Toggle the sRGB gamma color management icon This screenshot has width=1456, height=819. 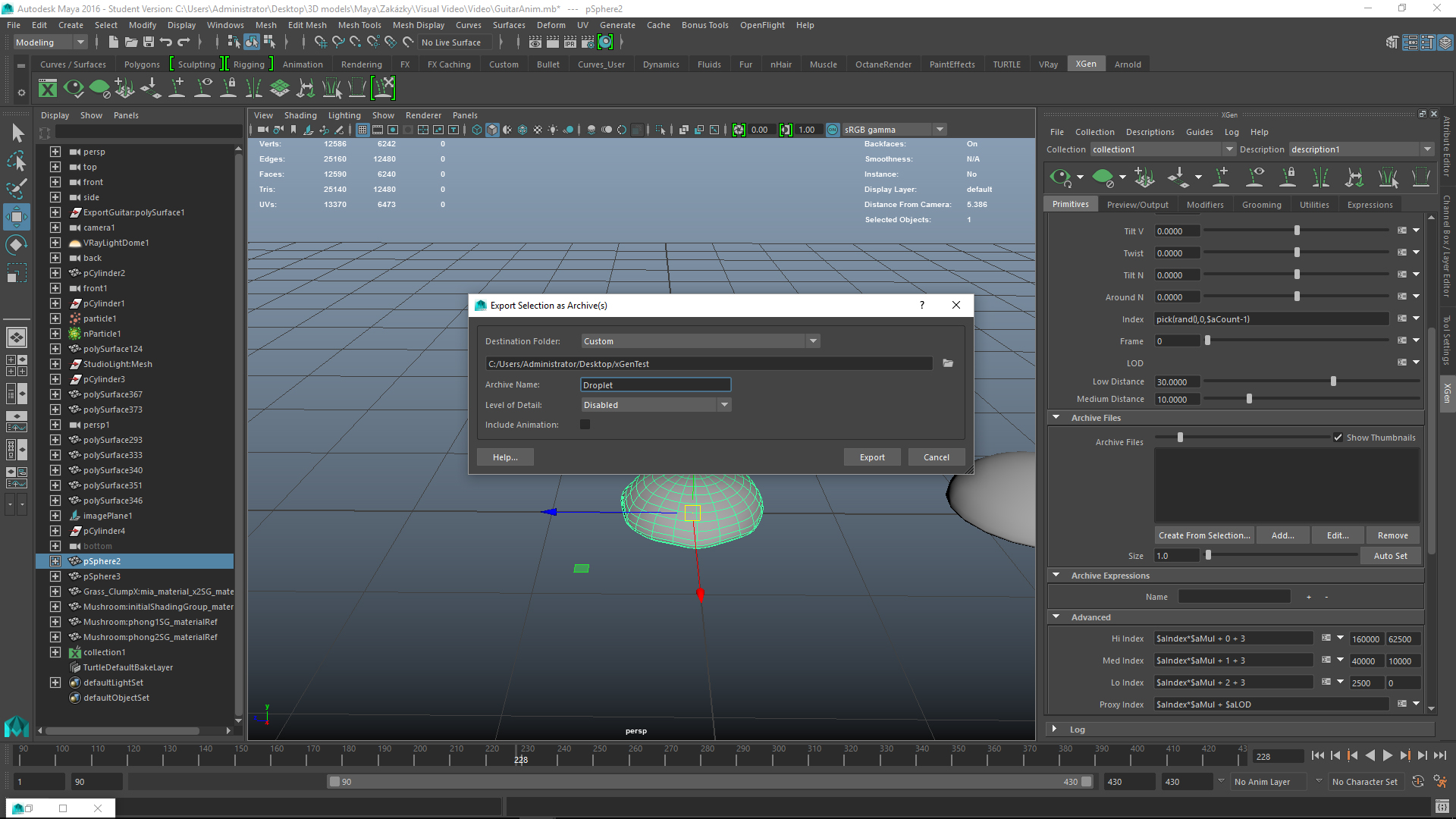click(x=833, y=130)
